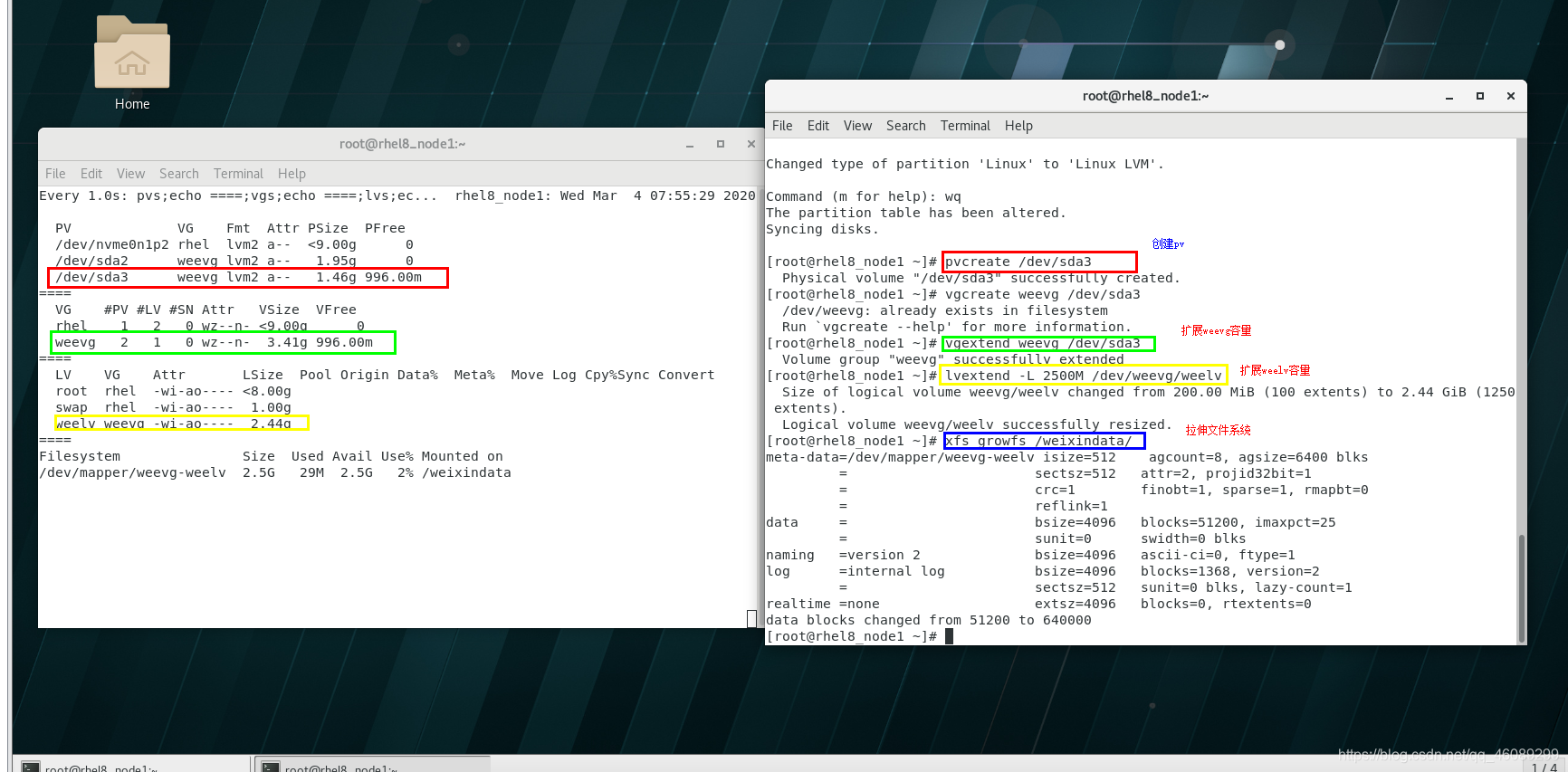Viewport: 1568px width, 772px height.
Task: Open Terminal menu in right terminal window
Action: pyautogui.click(x=965, y=126)
